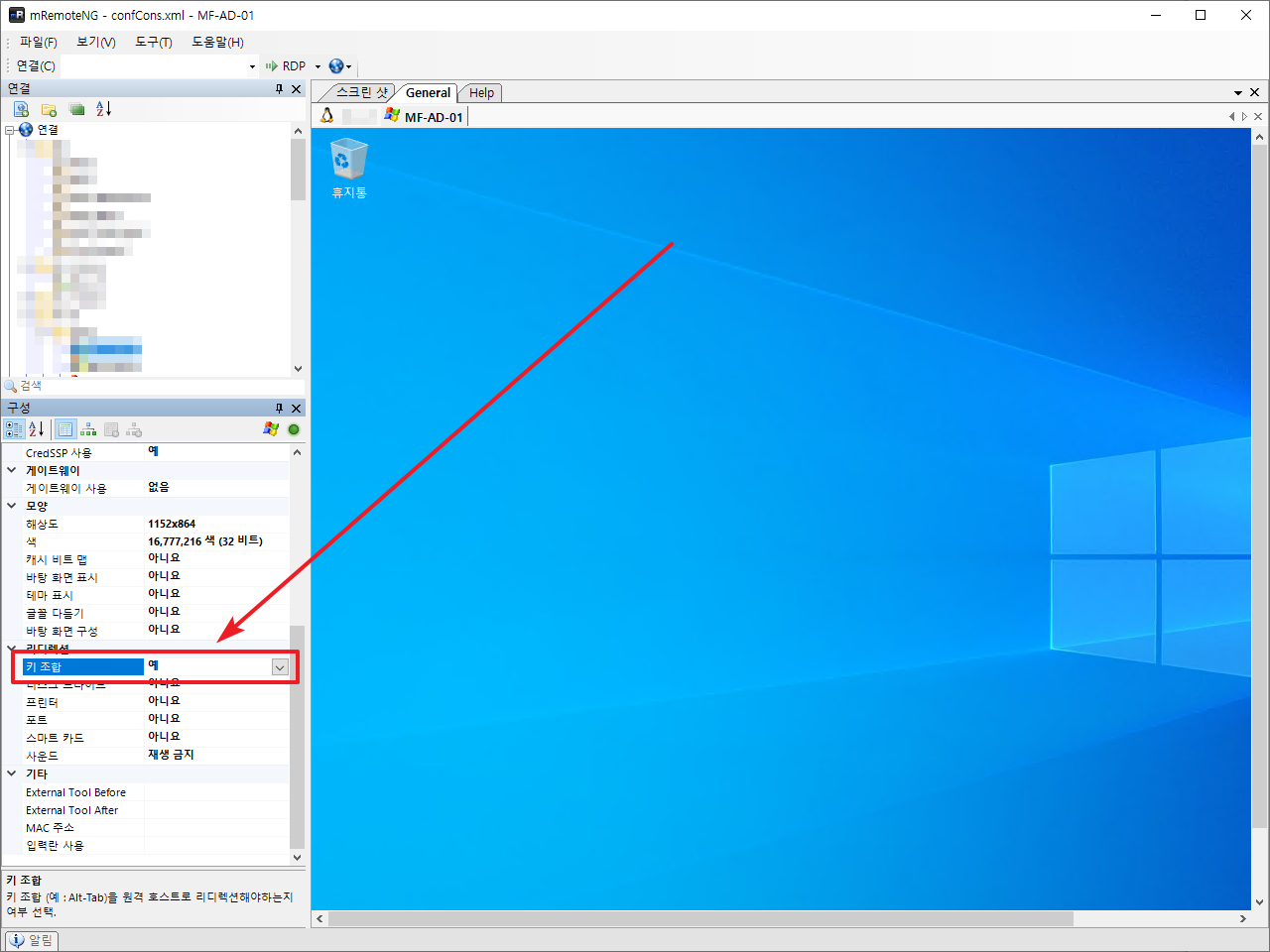Open the 키 조합 value dropdown
Image resolution: width=1270 pixels, height=952 pixels.
280,667
